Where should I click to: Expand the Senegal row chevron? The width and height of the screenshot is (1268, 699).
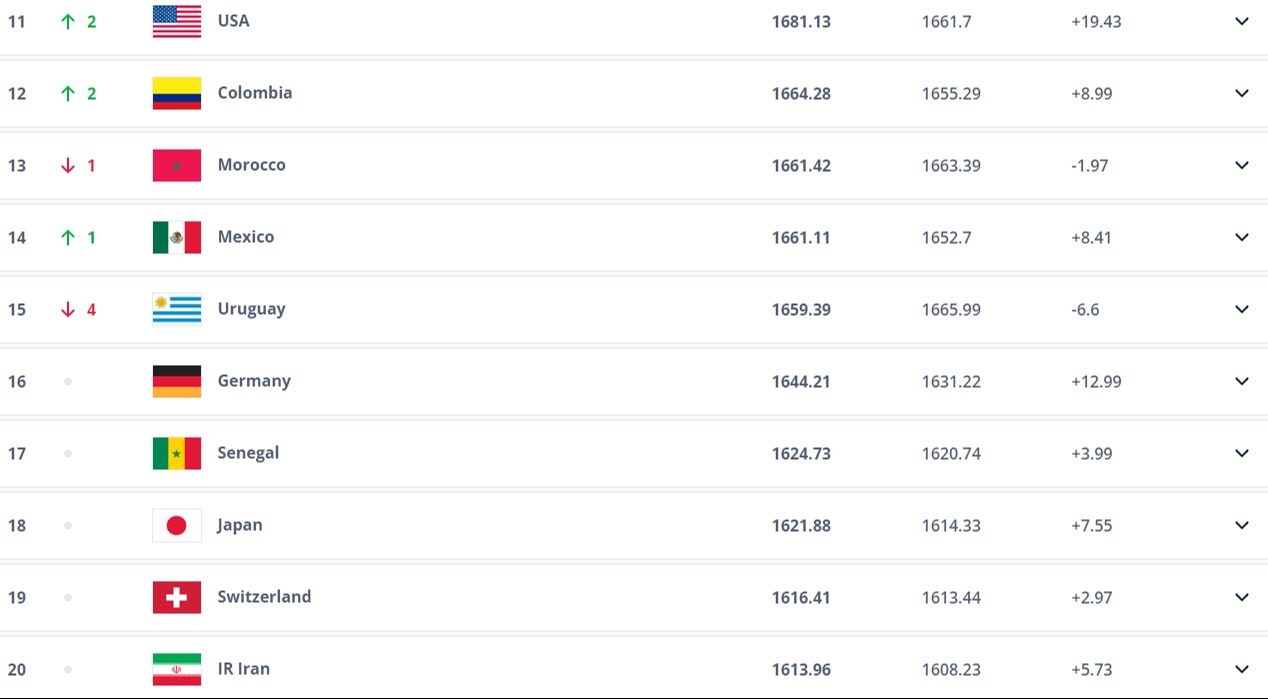(x=1241, y=453)
